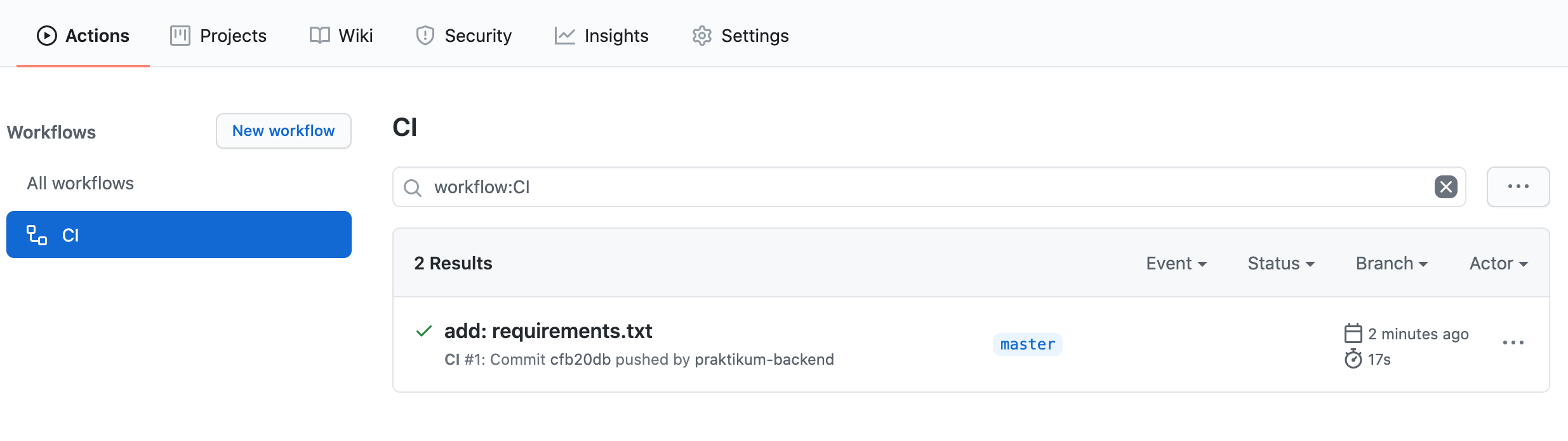The height and width of the screenshot is (441, 1568).
Task: Click the Actions play icon
Action: tap(47, 36)
